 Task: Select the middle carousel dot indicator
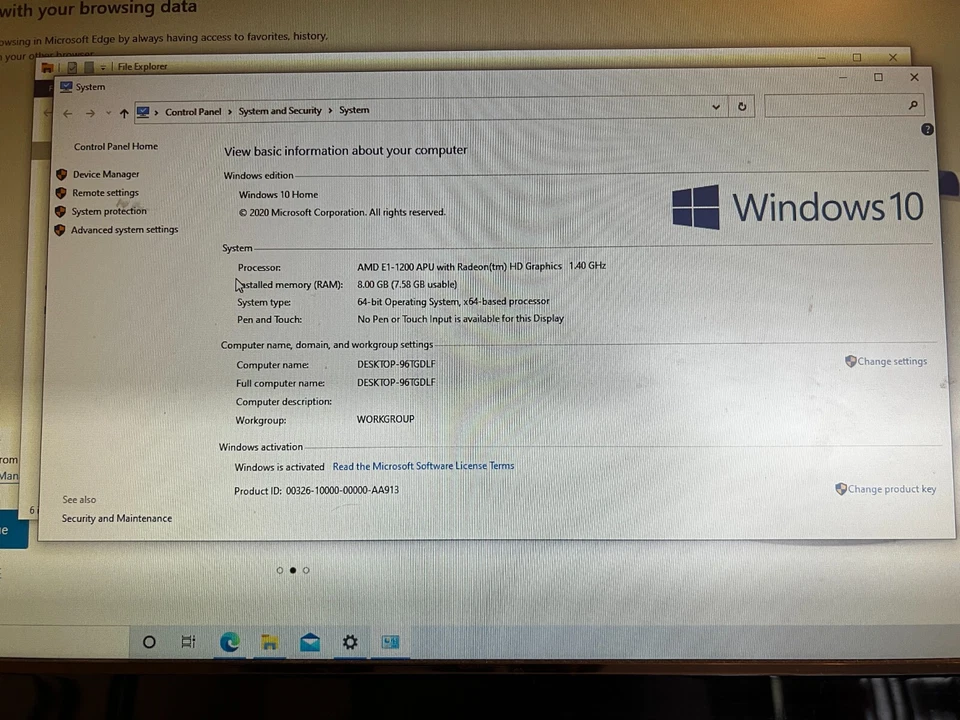(292, 569)
